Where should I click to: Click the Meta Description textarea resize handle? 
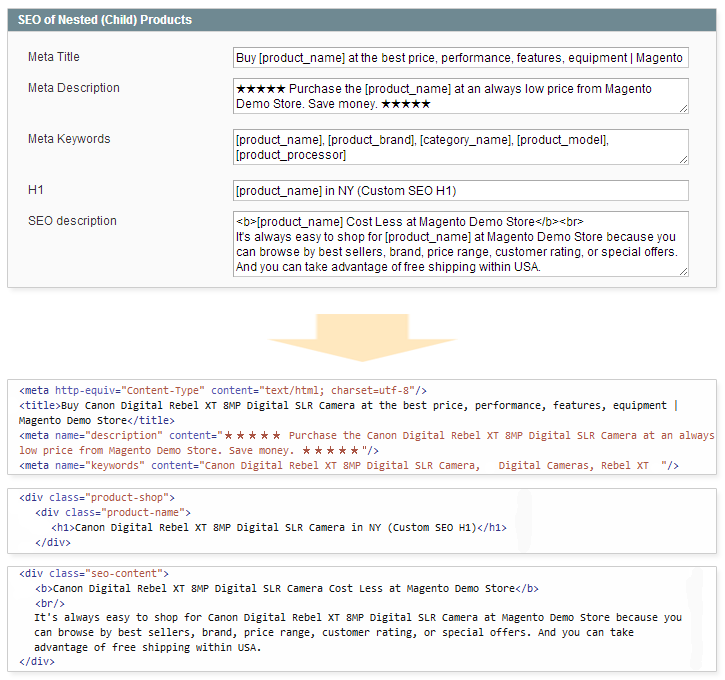click(x=683, y=108)
